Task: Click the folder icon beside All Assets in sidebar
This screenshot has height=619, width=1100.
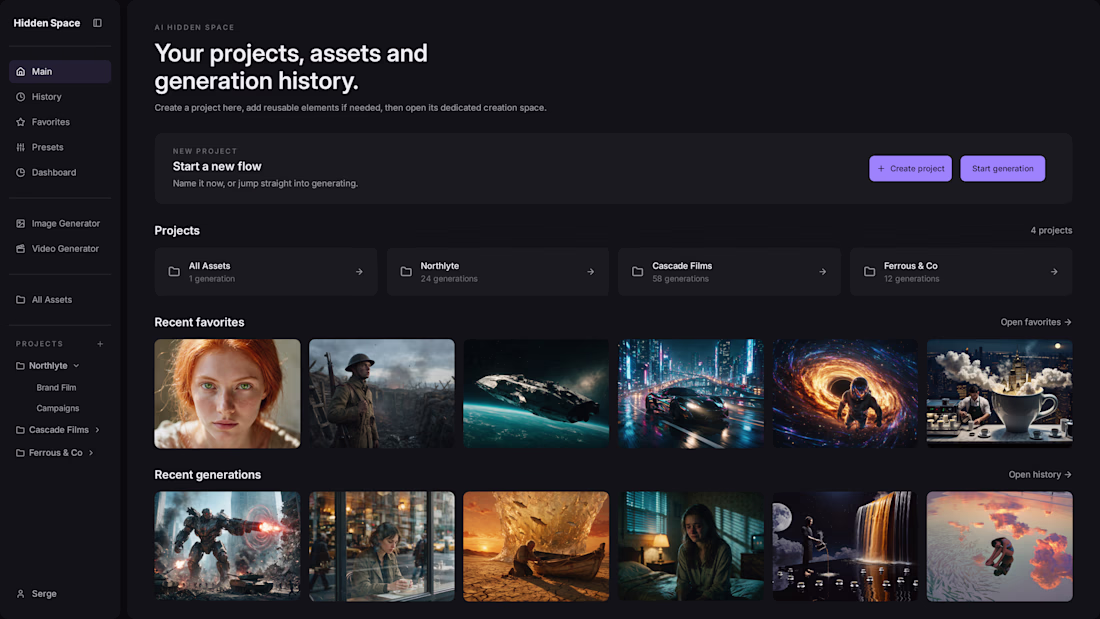Action: pyautogui.click(x=20, y=300)
